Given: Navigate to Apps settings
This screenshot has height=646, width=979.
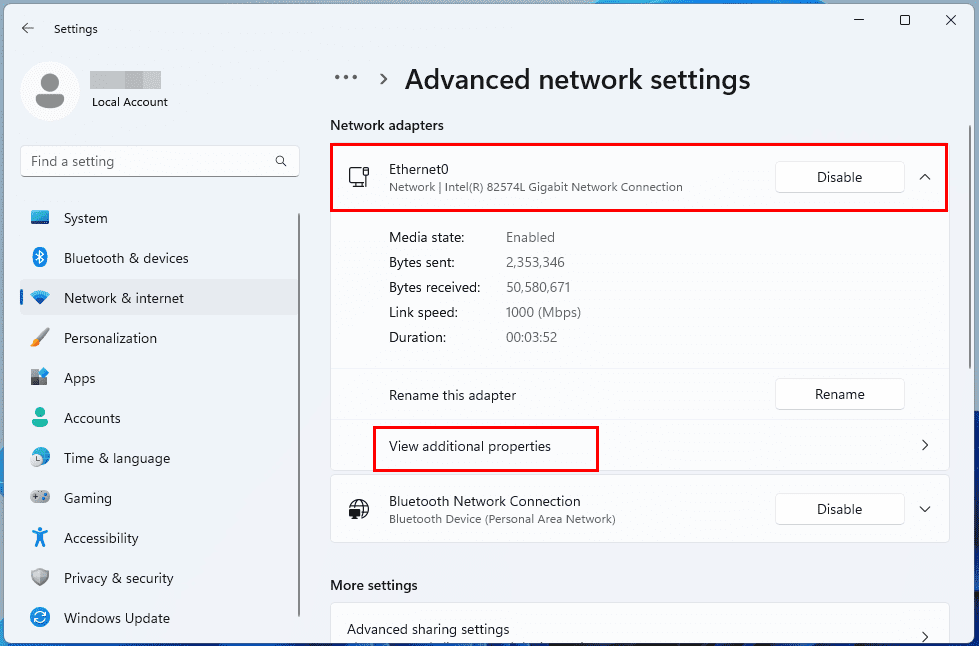Looking at the screenshot, I should pos(159,378).
